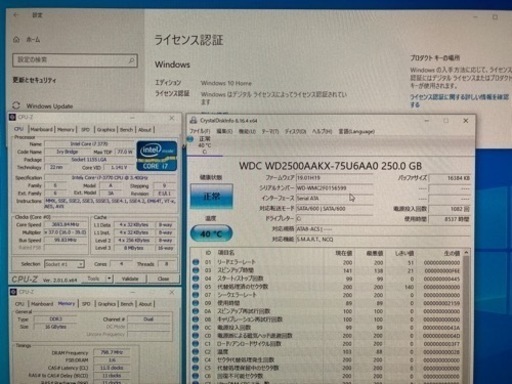Image resolution: width=512 pixels, height=384 pixels.
Task: Switch to CPU tab in bottom CPU-Z
Action: pyautogui.click(x=20, y=304)
